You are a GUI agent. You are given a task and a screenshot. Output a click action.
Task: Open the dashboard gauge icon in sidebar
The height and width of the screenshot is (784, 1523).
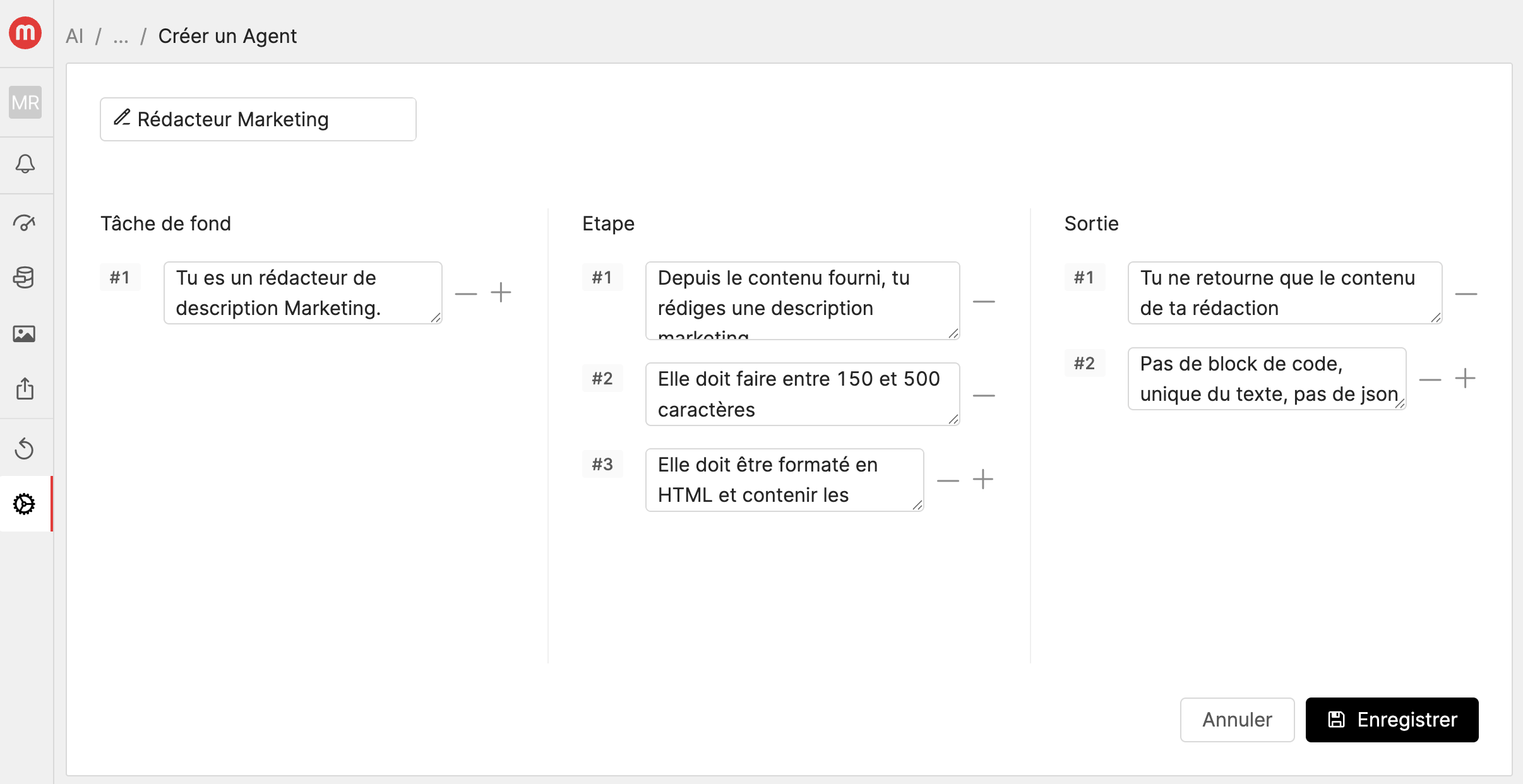click(x=25, y=222)
